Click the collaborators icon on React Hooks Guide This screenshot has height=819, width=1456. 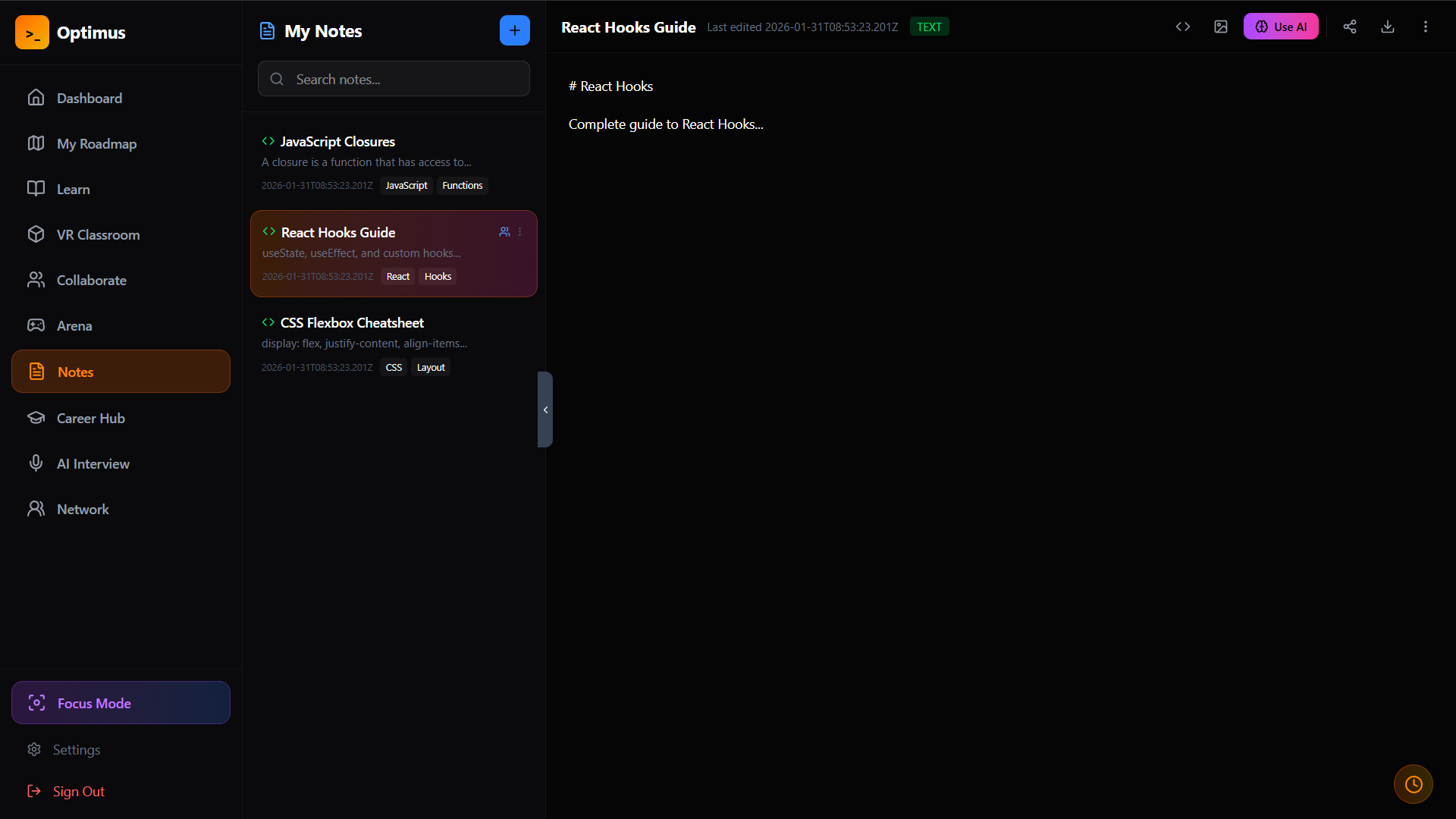[x=504, y=232]
